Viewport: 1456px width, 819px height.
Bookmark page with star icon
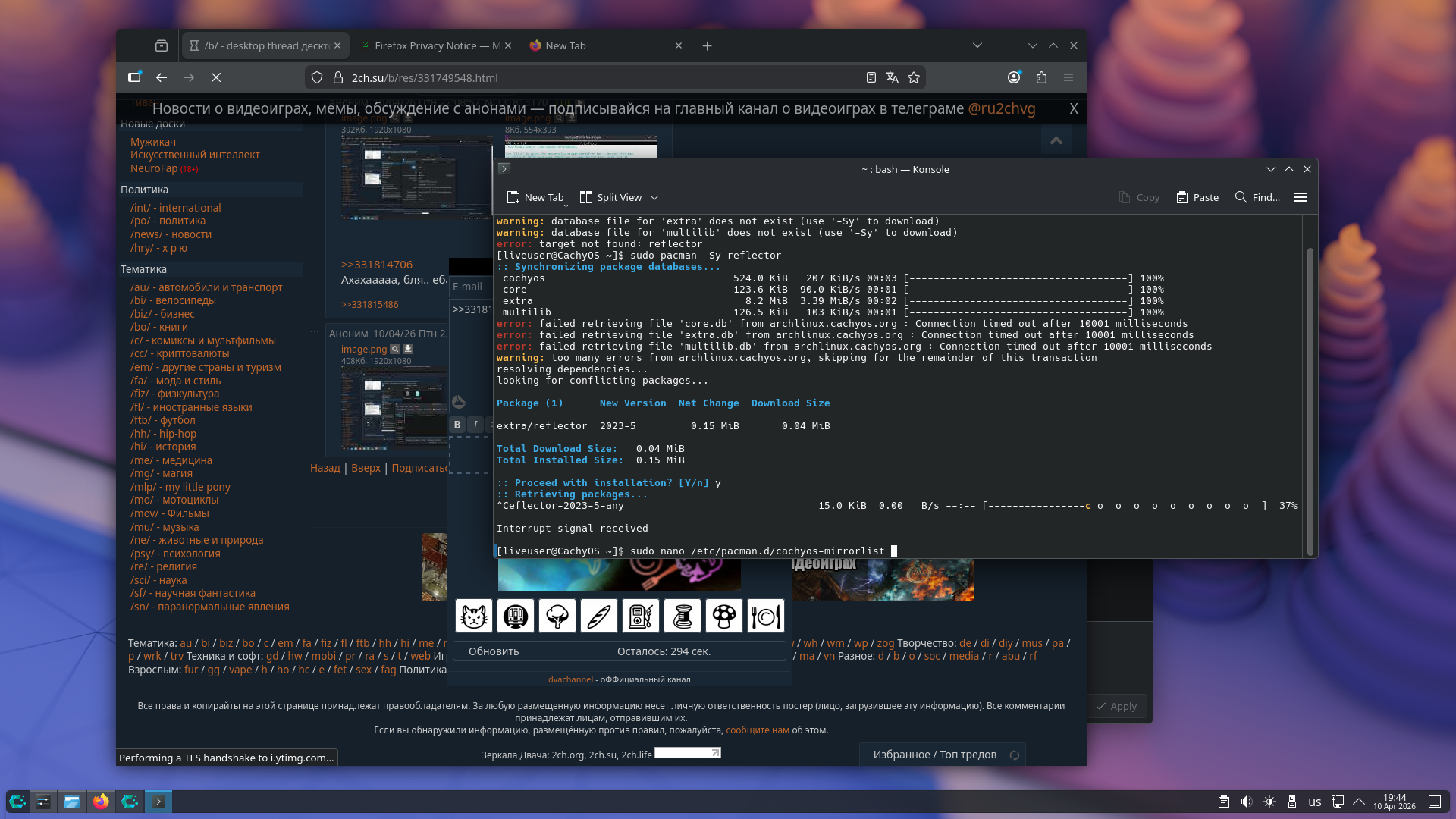[x=914, y=77]
